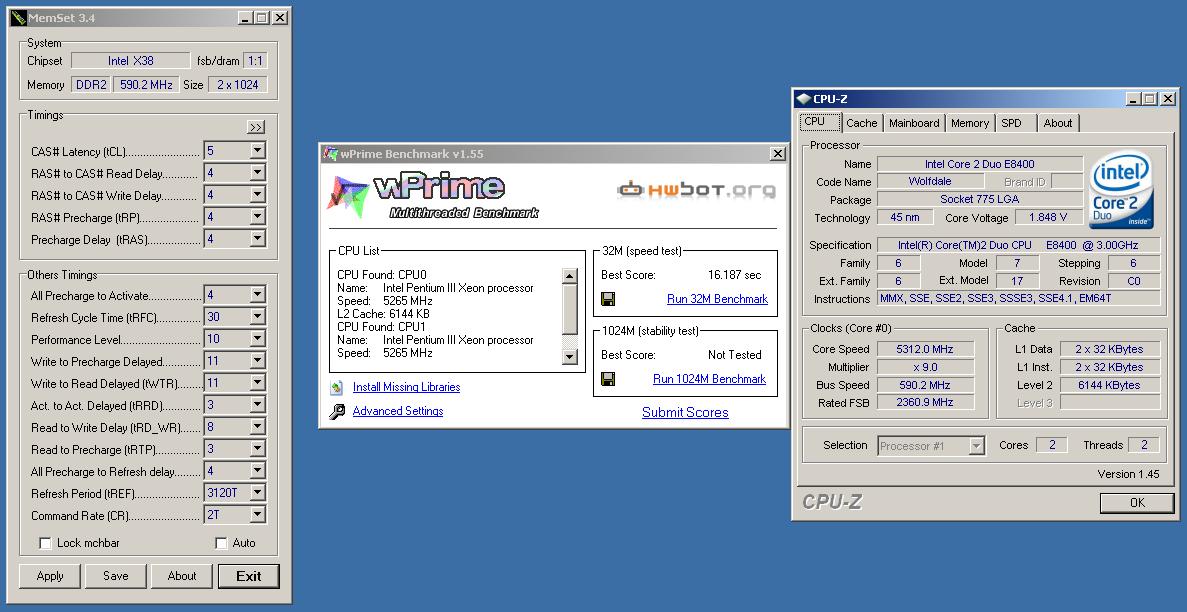Click the wPrime title bar icon
The height and width of the screenshot is (612, 1187).
pyautogui.click(x=330, y=154)
